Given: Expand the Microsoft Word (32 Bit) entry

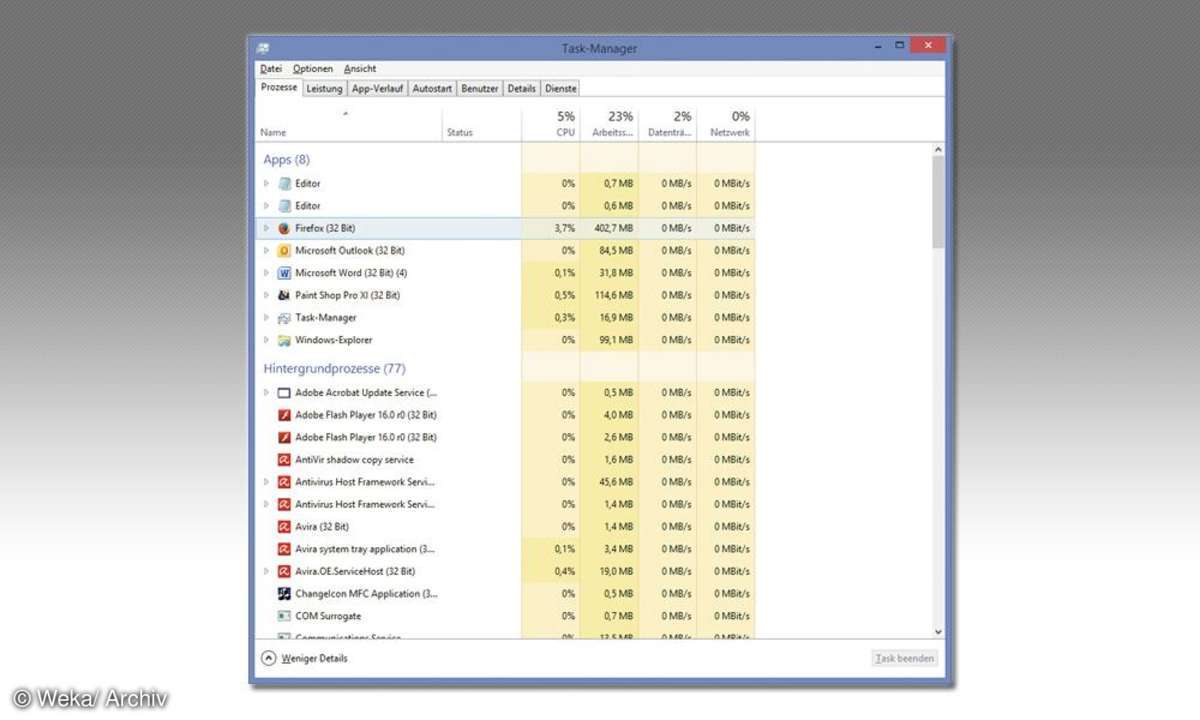Looking at the screenshot, I should pyautogui.click(x=266, y=273).
